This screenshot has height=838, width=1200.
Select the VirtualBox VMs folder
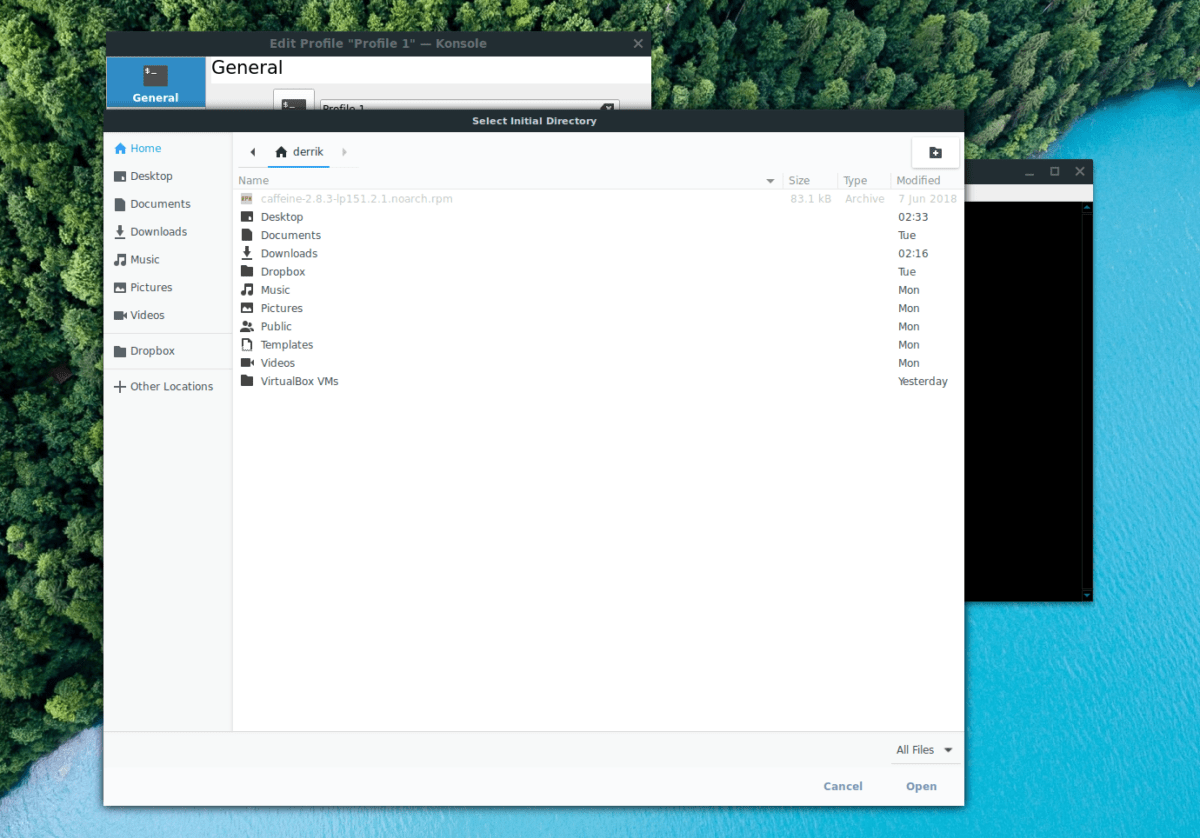tap(299, 381)
